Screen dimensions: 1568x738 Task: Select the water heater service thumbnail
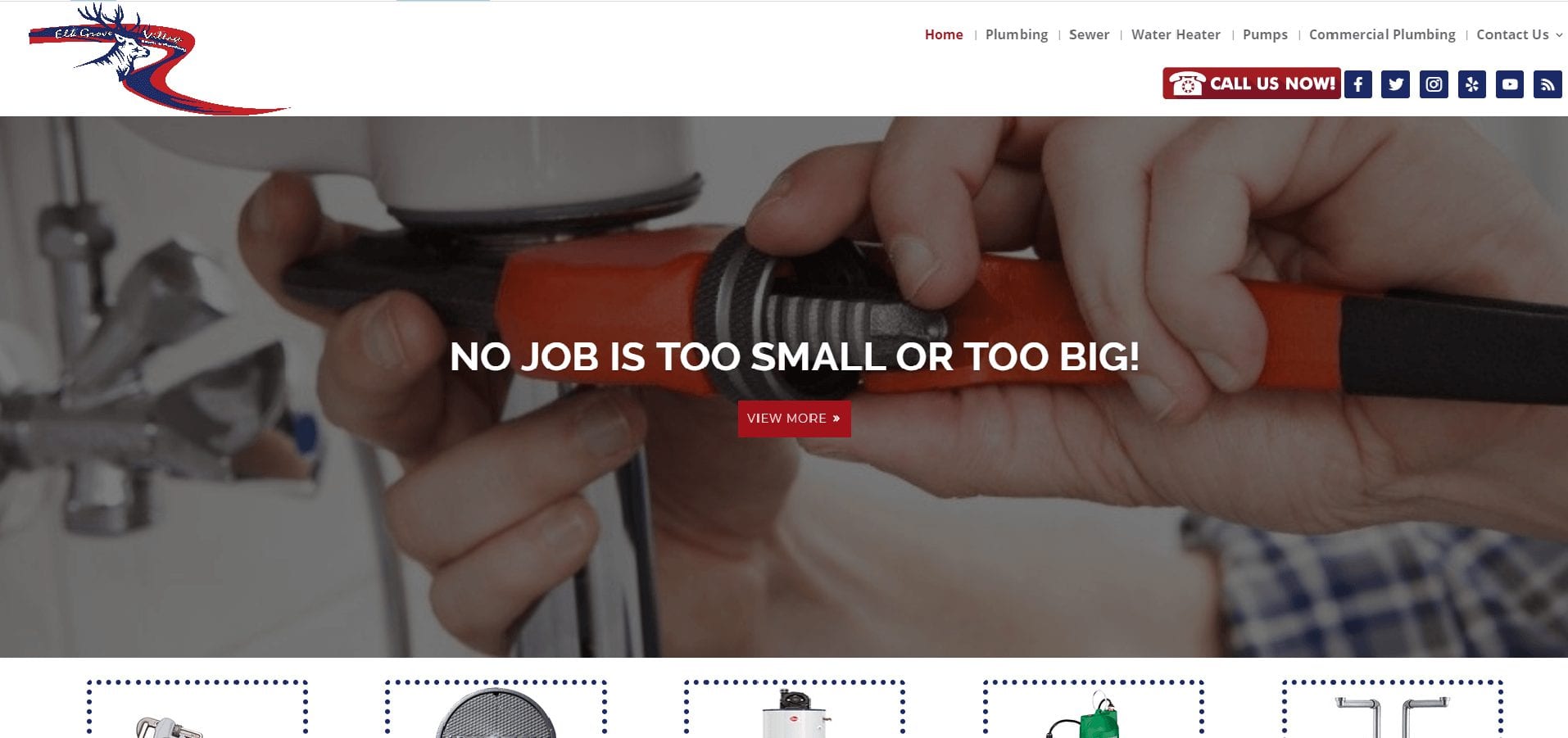(795, 709)
